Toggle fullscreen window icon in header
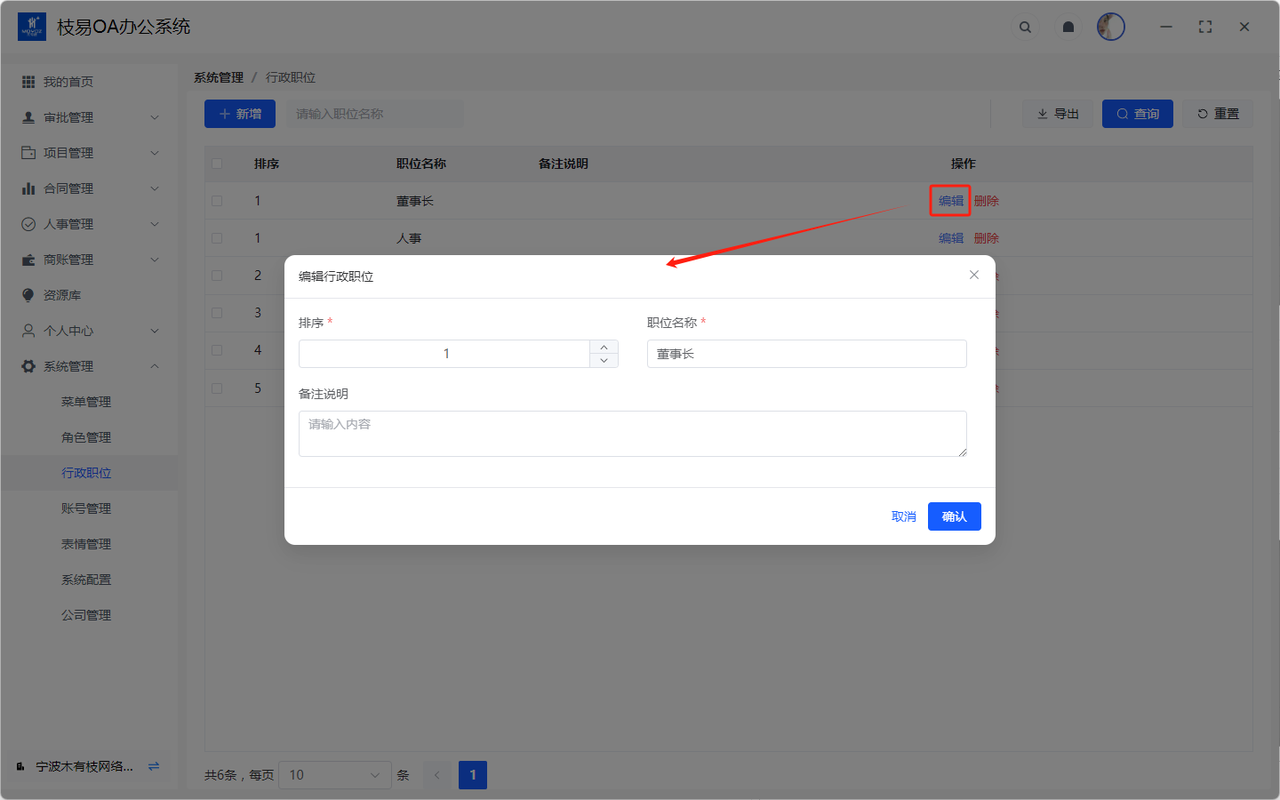 pyautogui.click(x=1205, y=27)
